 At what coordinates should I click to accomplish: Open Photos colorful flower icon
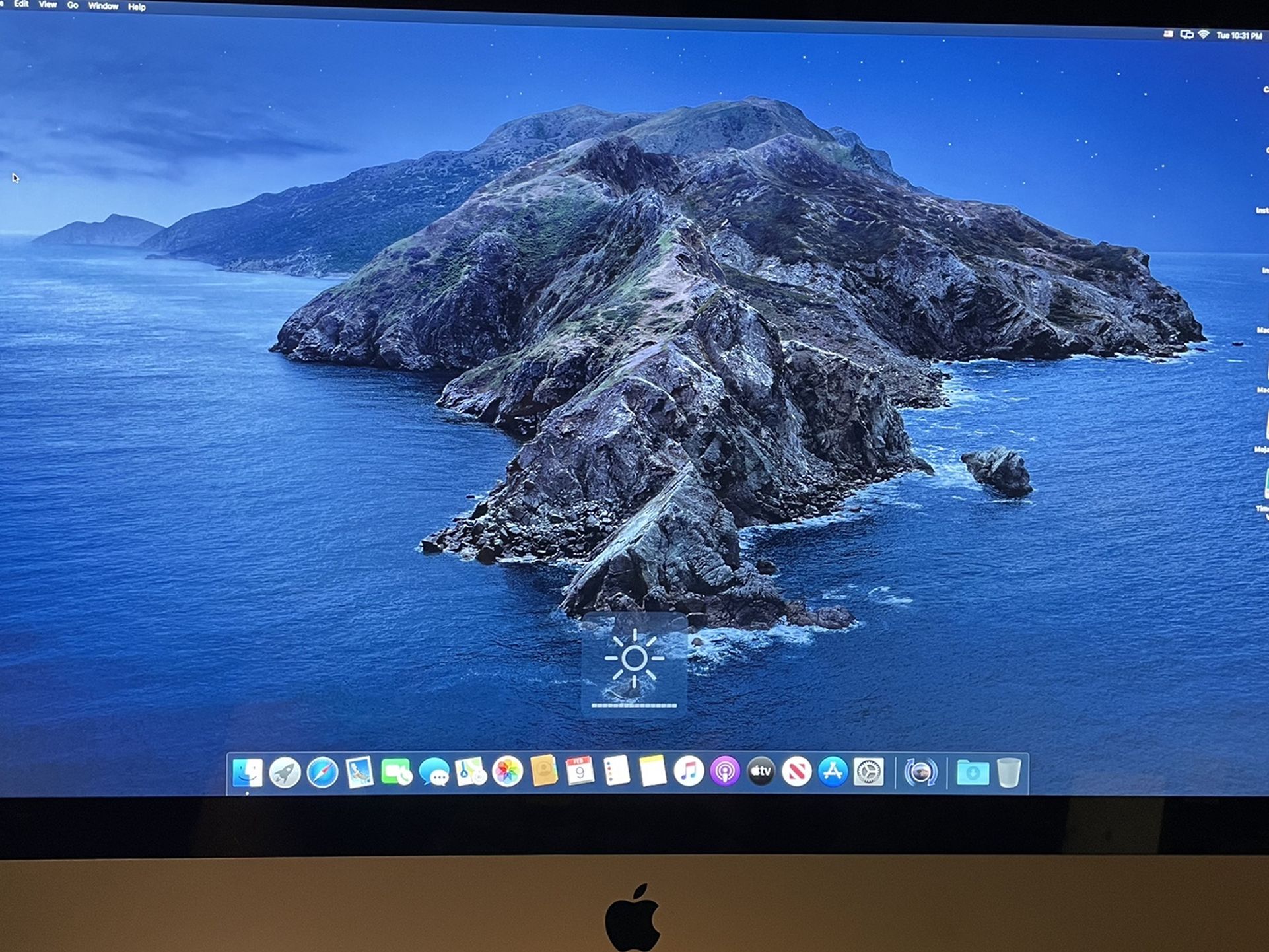click(508, 771)
